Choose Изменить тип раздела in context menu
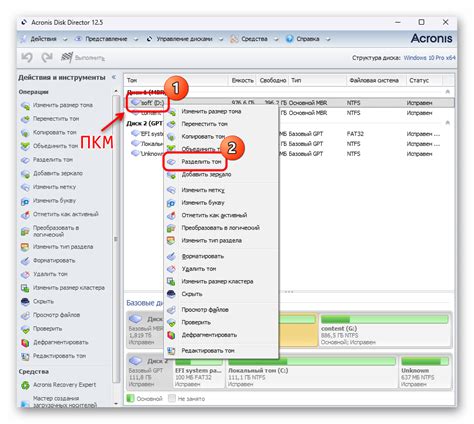This screenshot has width=474, height=424. (221, 241)
